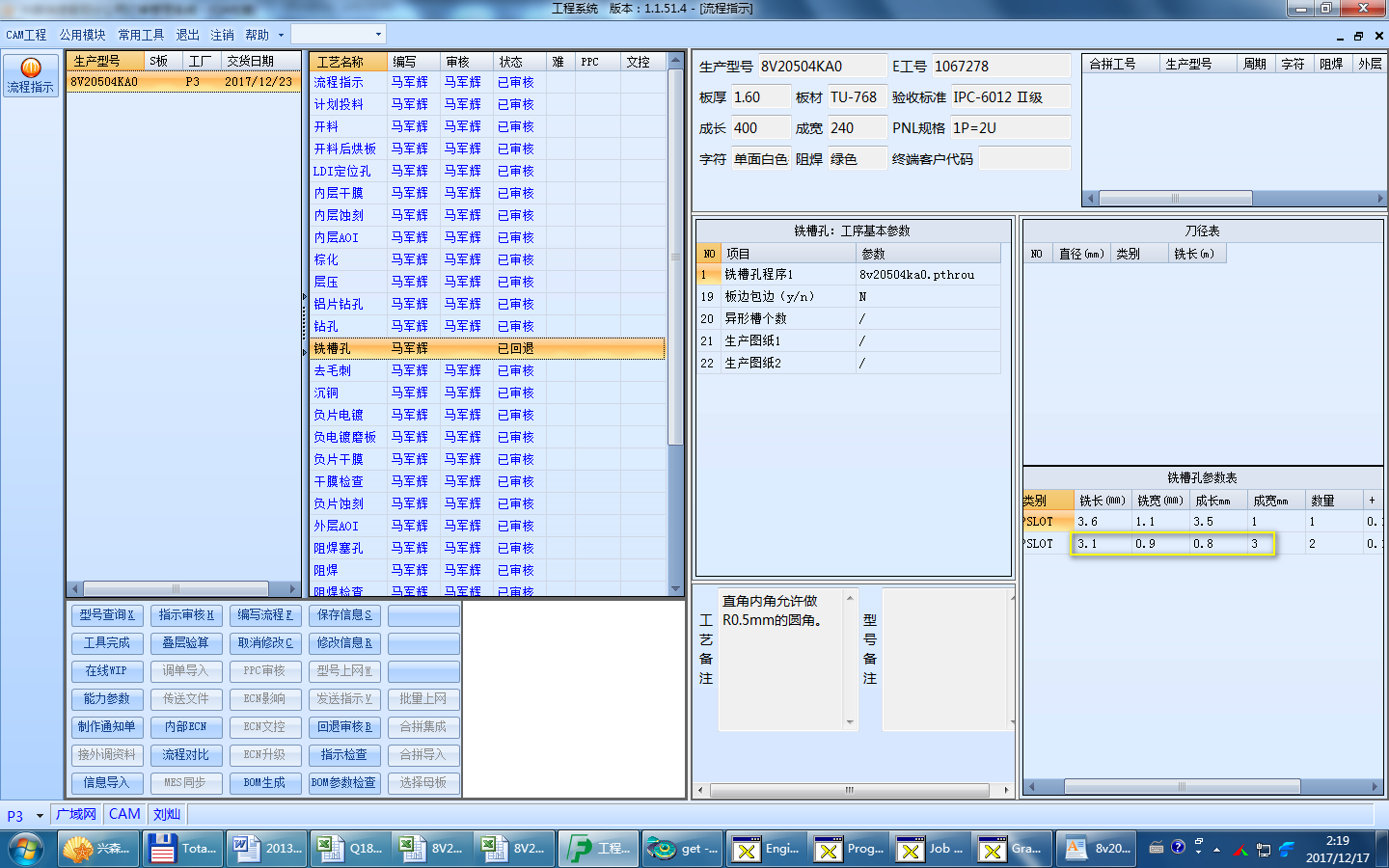The width and height of the screenshot is (1389, 868).
Task: Click the 取消修改C button
Action: coord(265,643)
